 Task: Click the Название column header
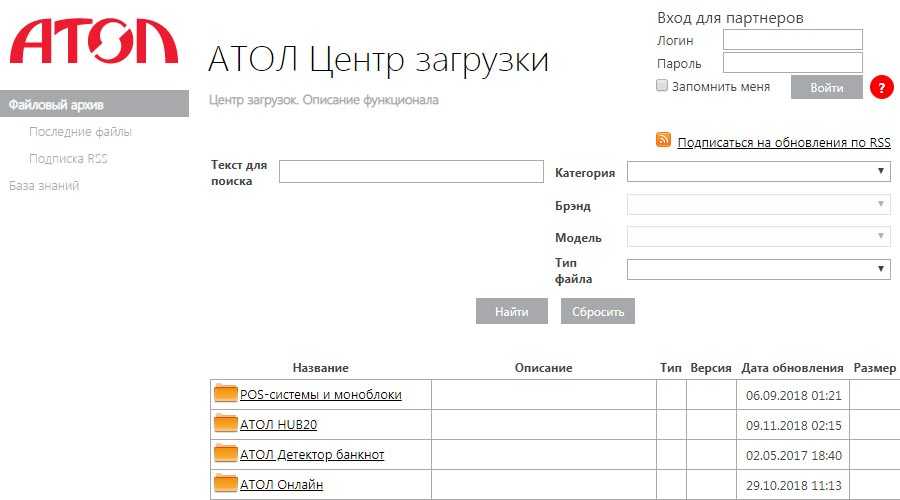pyautogui.click(x=320, y=368)
